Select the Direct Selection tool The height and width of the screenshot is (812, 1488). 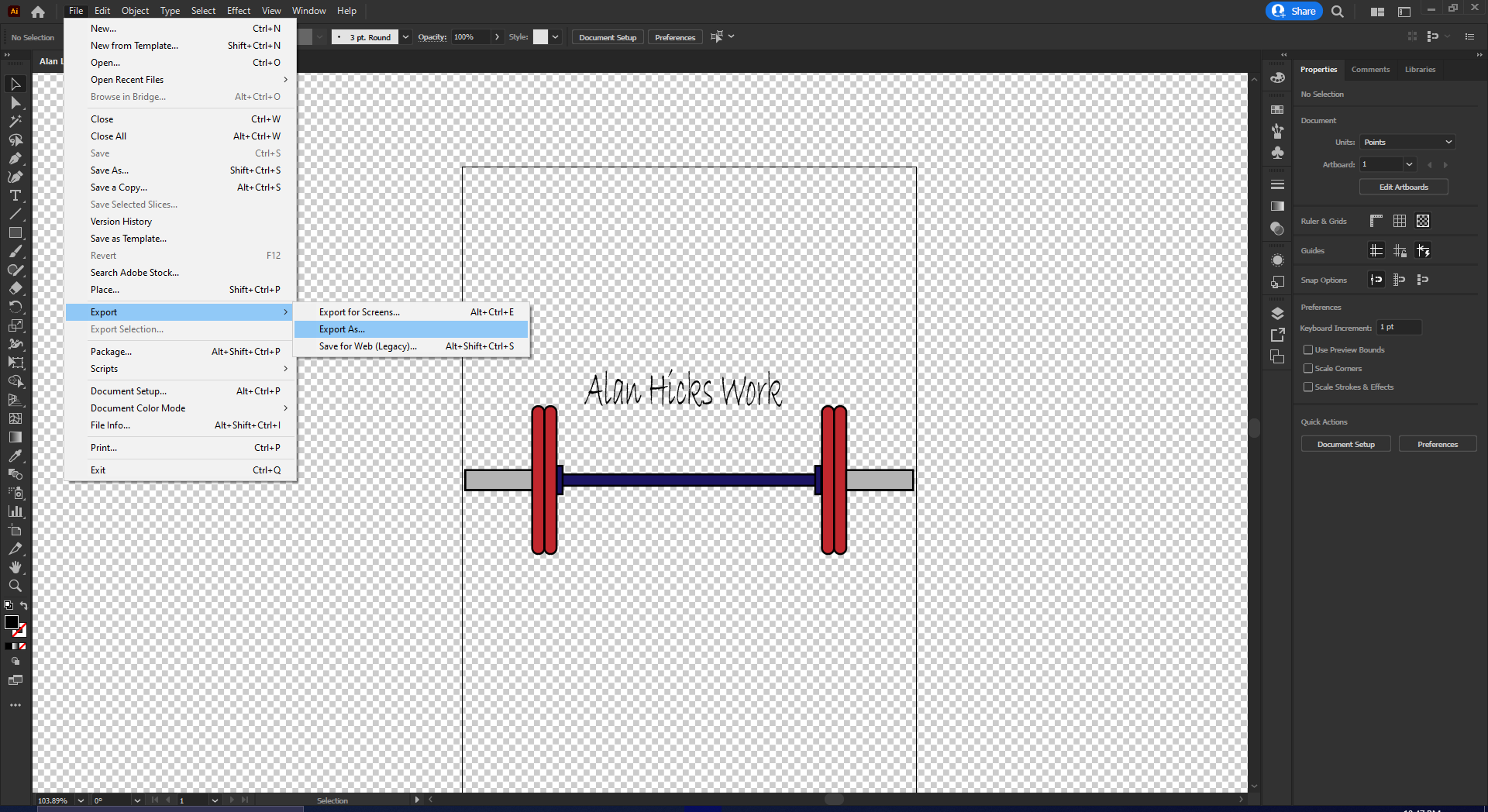tap(15, 102)
